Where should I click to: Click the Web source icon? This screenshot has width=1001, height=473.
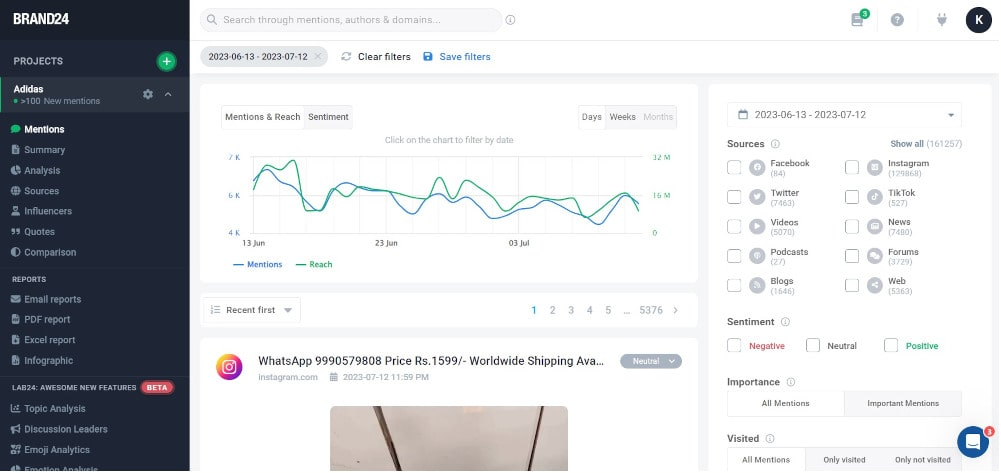[x=875, y=285]
